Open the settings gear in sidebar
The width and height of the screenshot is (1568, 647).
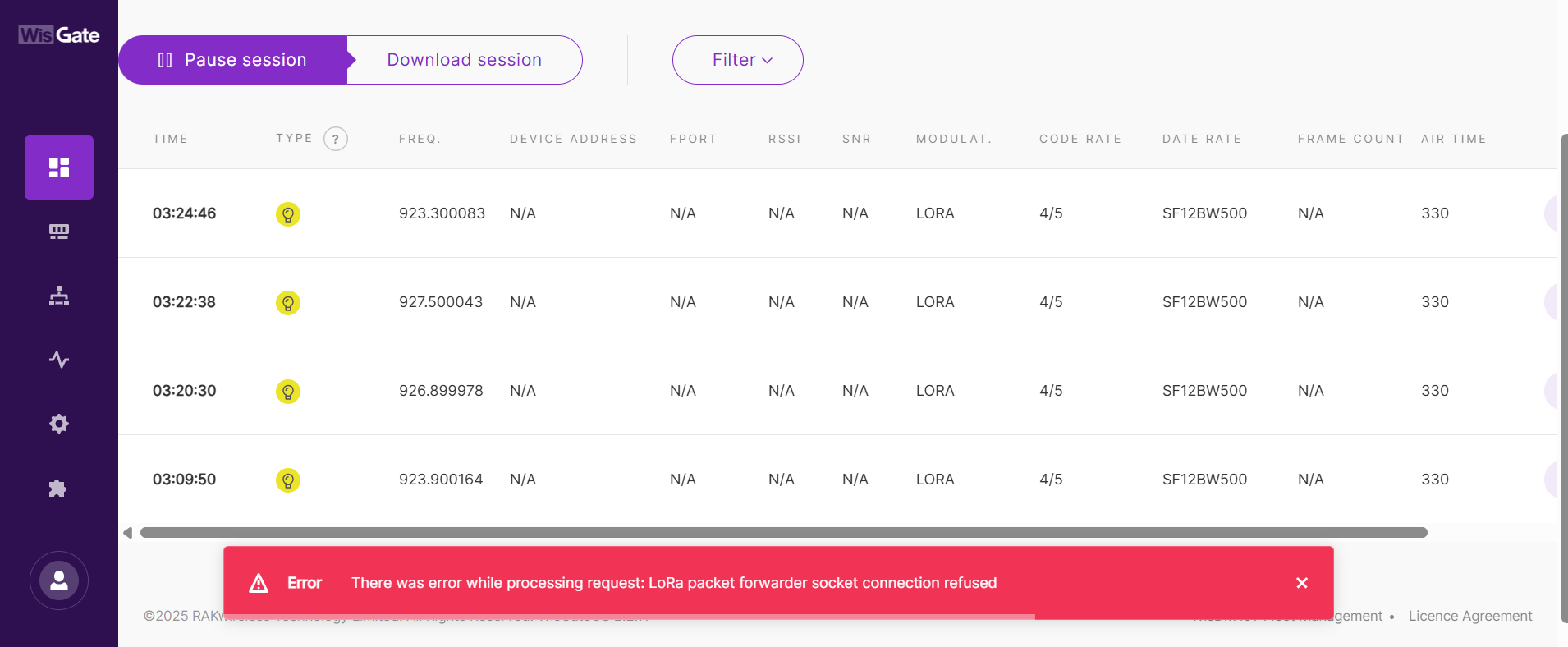(59, 424)
